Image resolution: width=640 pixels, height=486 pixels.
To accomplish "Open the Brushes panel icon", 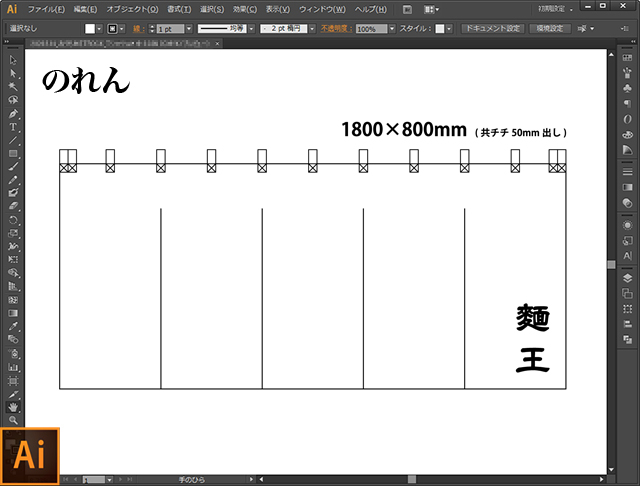I will (627, 73).
